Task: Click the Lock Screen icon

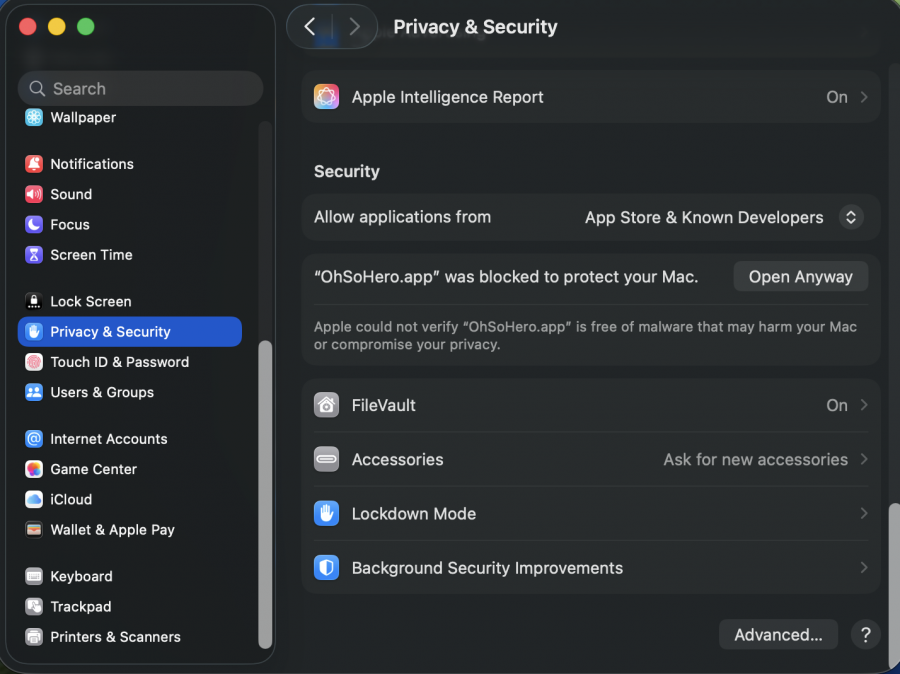Action: pyautogui.click(x=34, y=301)
